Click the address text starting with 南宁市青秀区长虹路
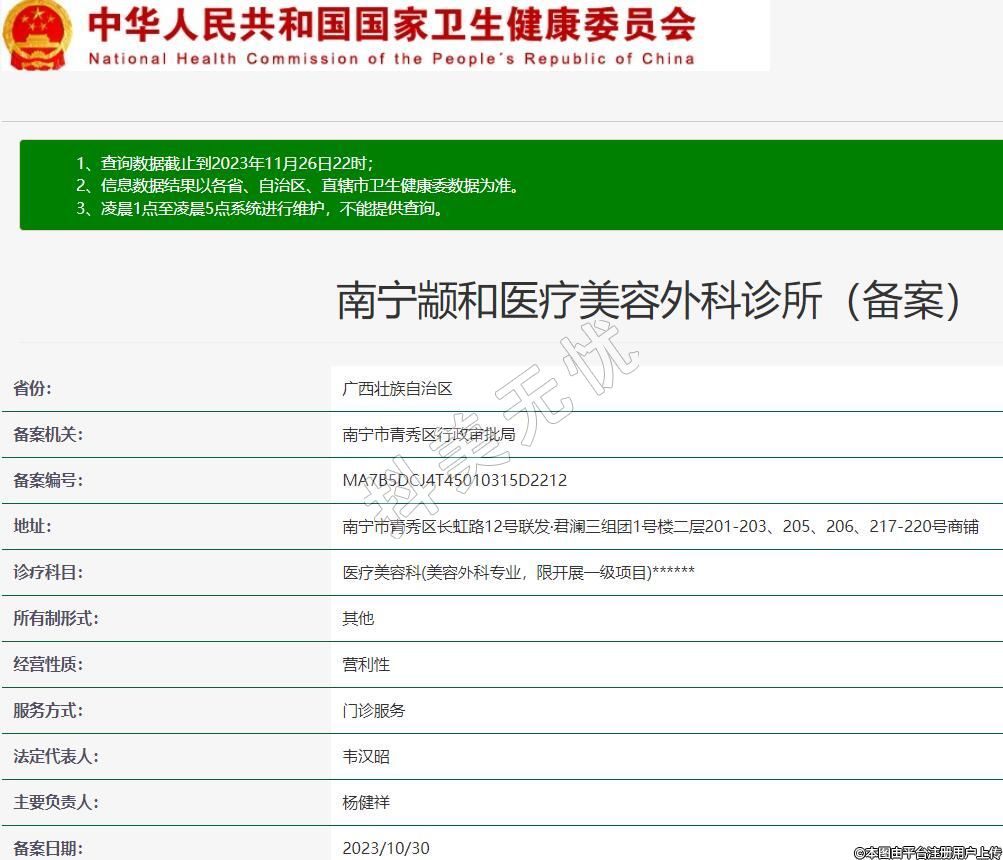 (660, 527)
